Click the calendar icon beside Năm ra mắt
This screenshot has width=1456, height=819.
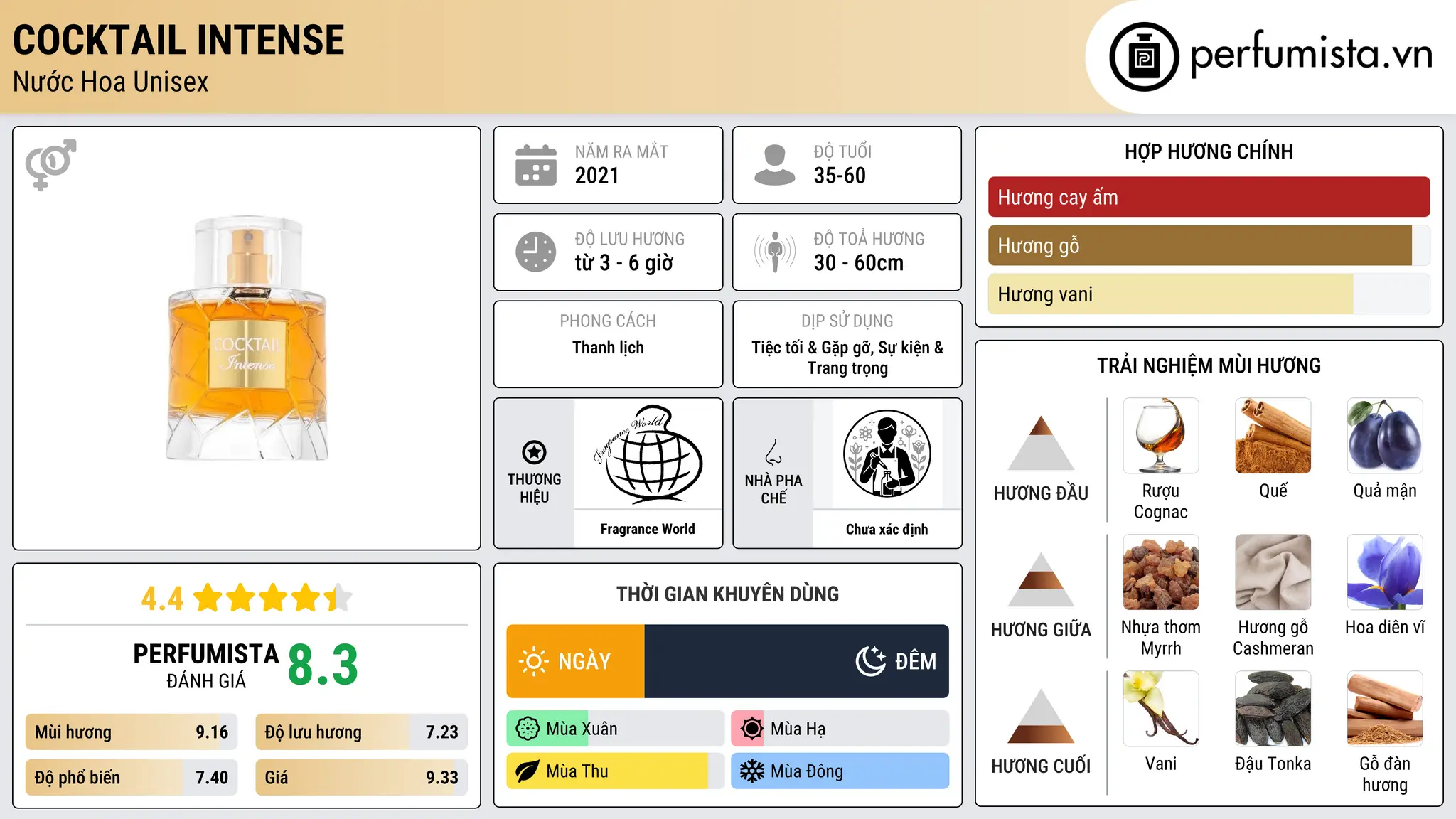click(536, 165)
